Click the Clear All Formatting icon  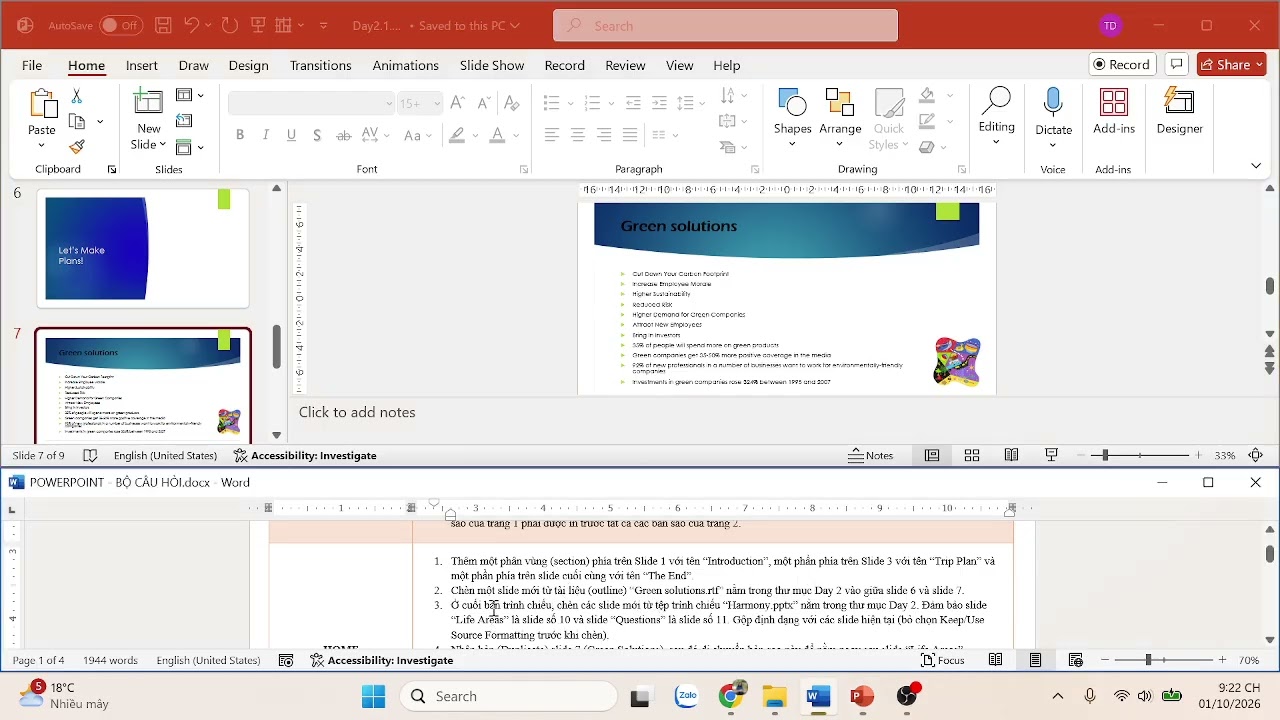512,103
